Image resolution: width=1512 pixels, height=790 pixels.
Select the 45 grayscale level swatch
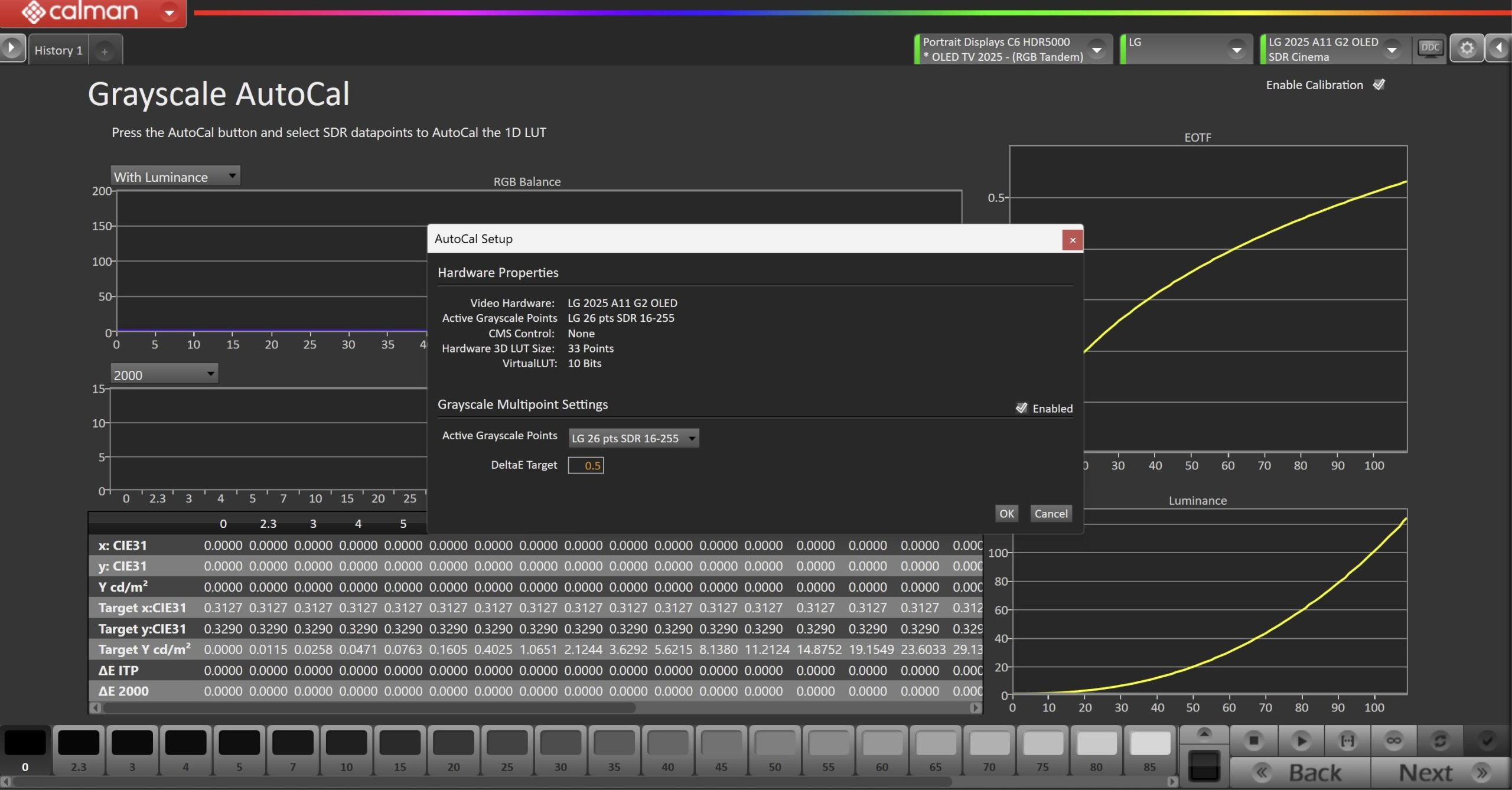coord(721,750)
